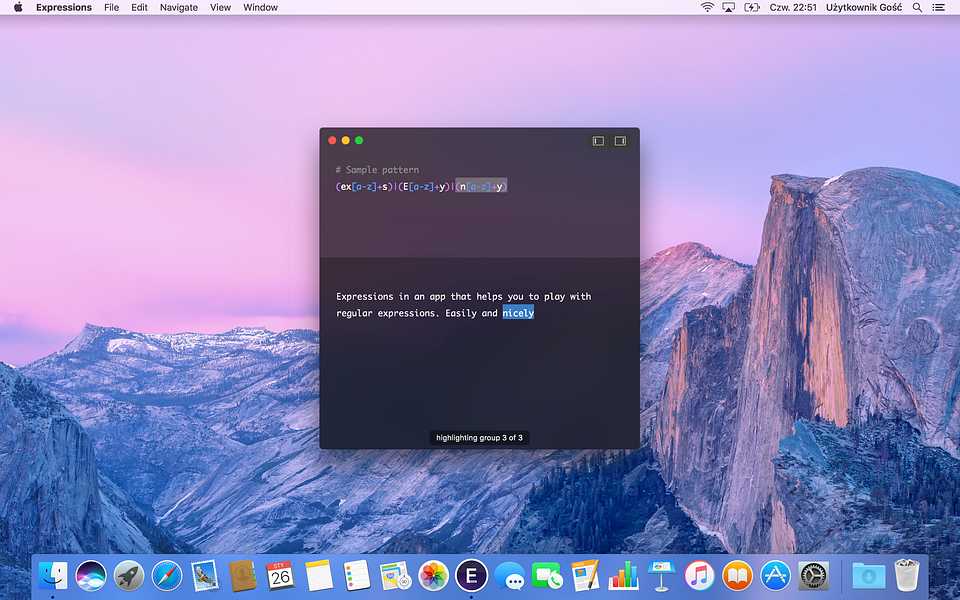
Task: Open Spotlight search in menu bar
Action: pos(917,7)
